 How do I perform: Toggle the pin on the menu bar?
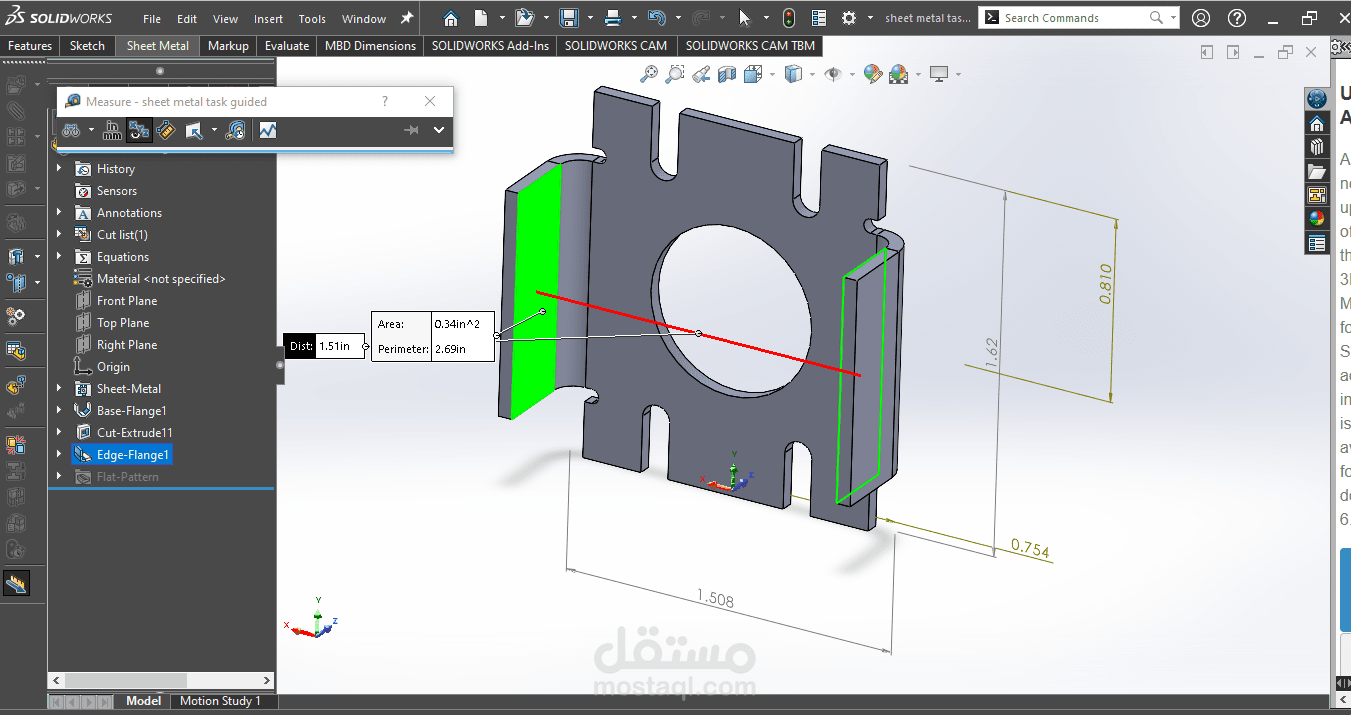[x=406, y=18]
